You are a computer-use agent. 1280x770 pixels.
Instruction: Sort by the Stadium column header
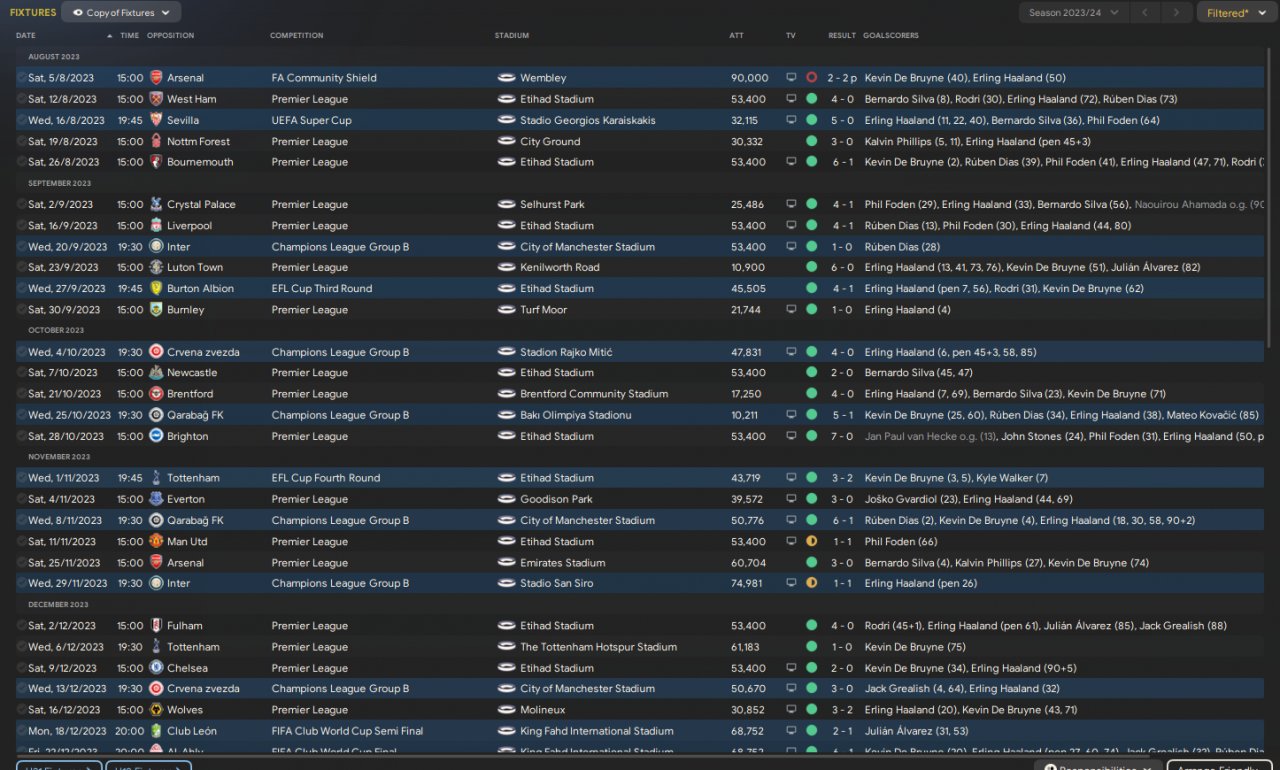click(512, 36)
